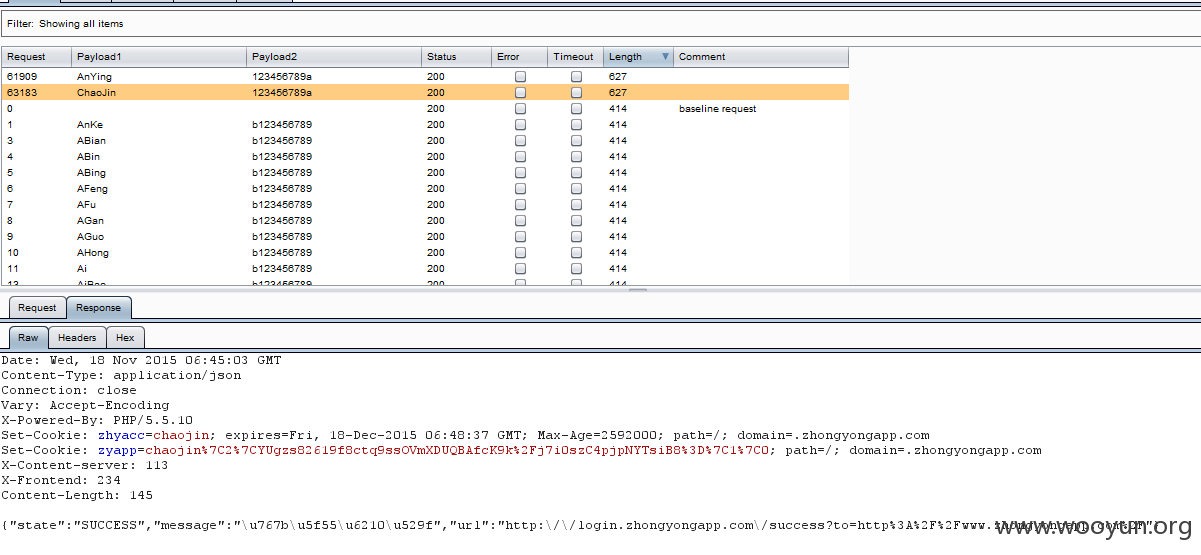Click the zyapp=chaojin cookie line
The height and width of the screenshot is (555, 1201).
[x=521, y=450]
